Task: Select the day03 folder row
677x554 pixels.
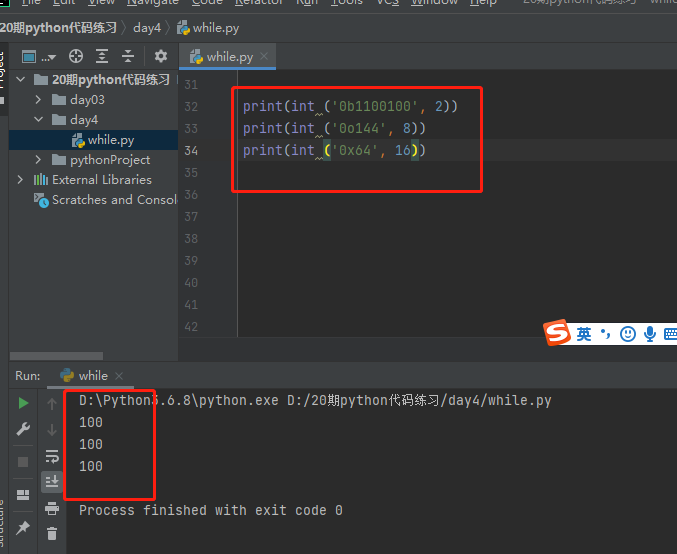Action: coord(93,100)
